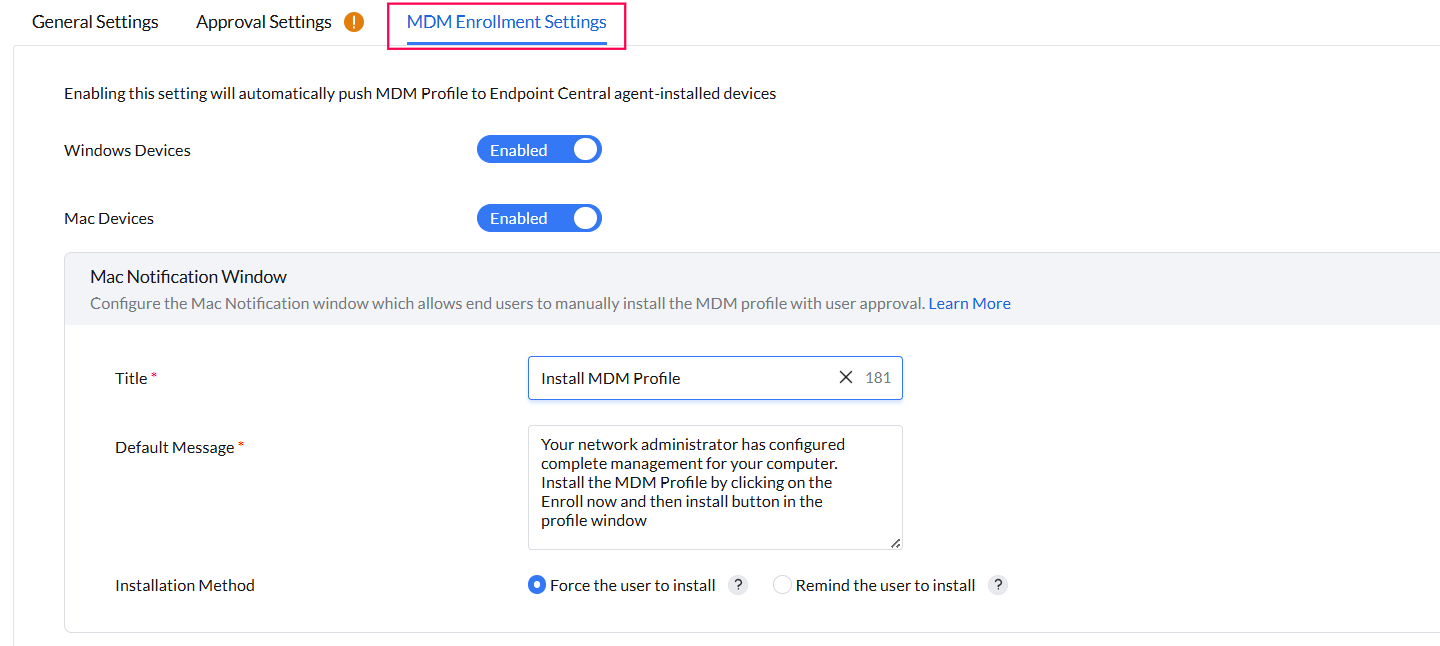Open the Learn More link
1440x646 pixels.
(x=969, y=303)
